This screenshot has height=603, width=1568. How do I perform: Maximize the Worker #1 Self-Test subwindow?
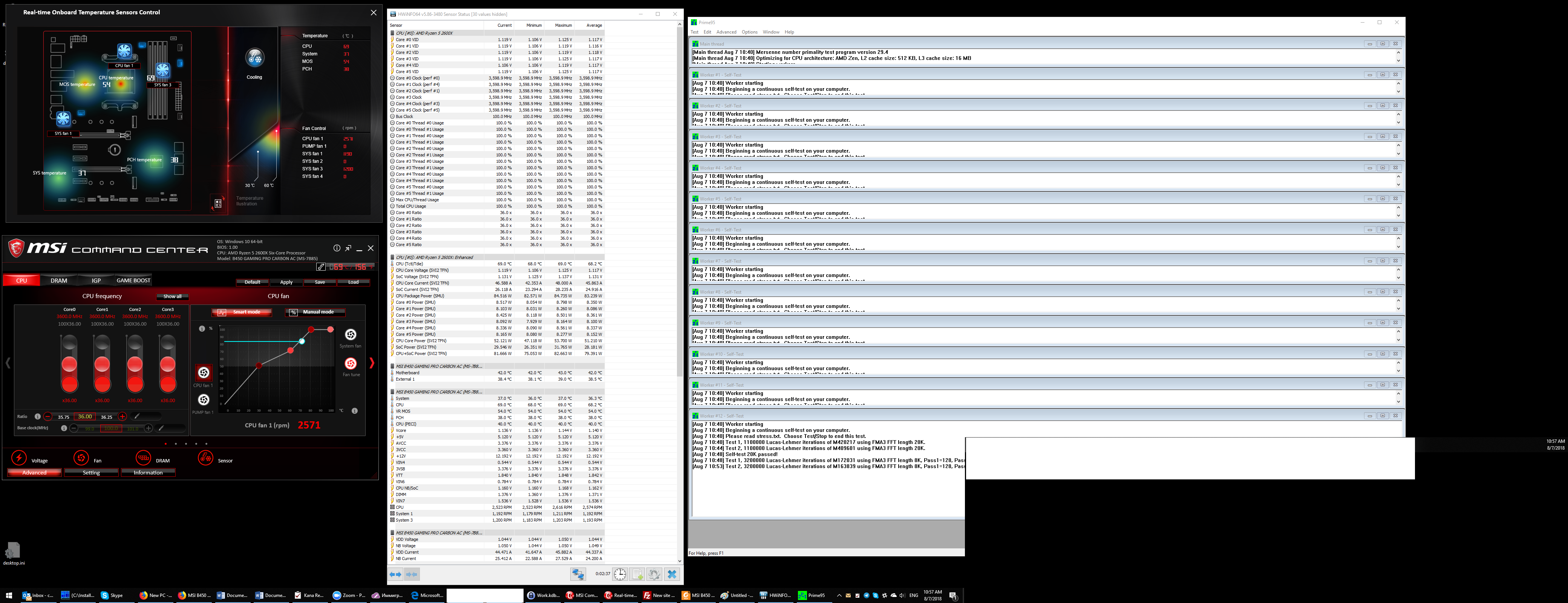[x=1382, y=75]
